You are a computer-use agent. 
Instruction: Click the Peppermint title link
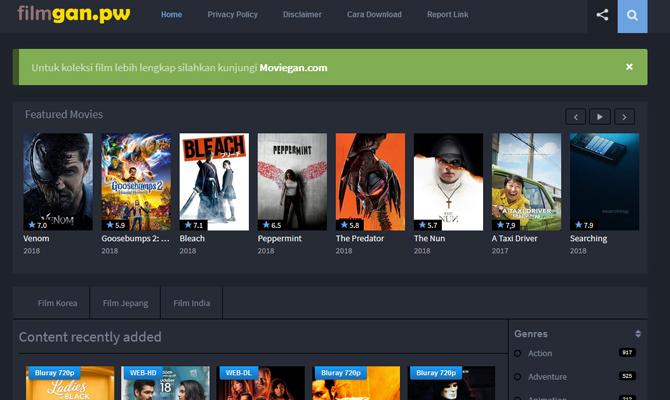[279, 238]
